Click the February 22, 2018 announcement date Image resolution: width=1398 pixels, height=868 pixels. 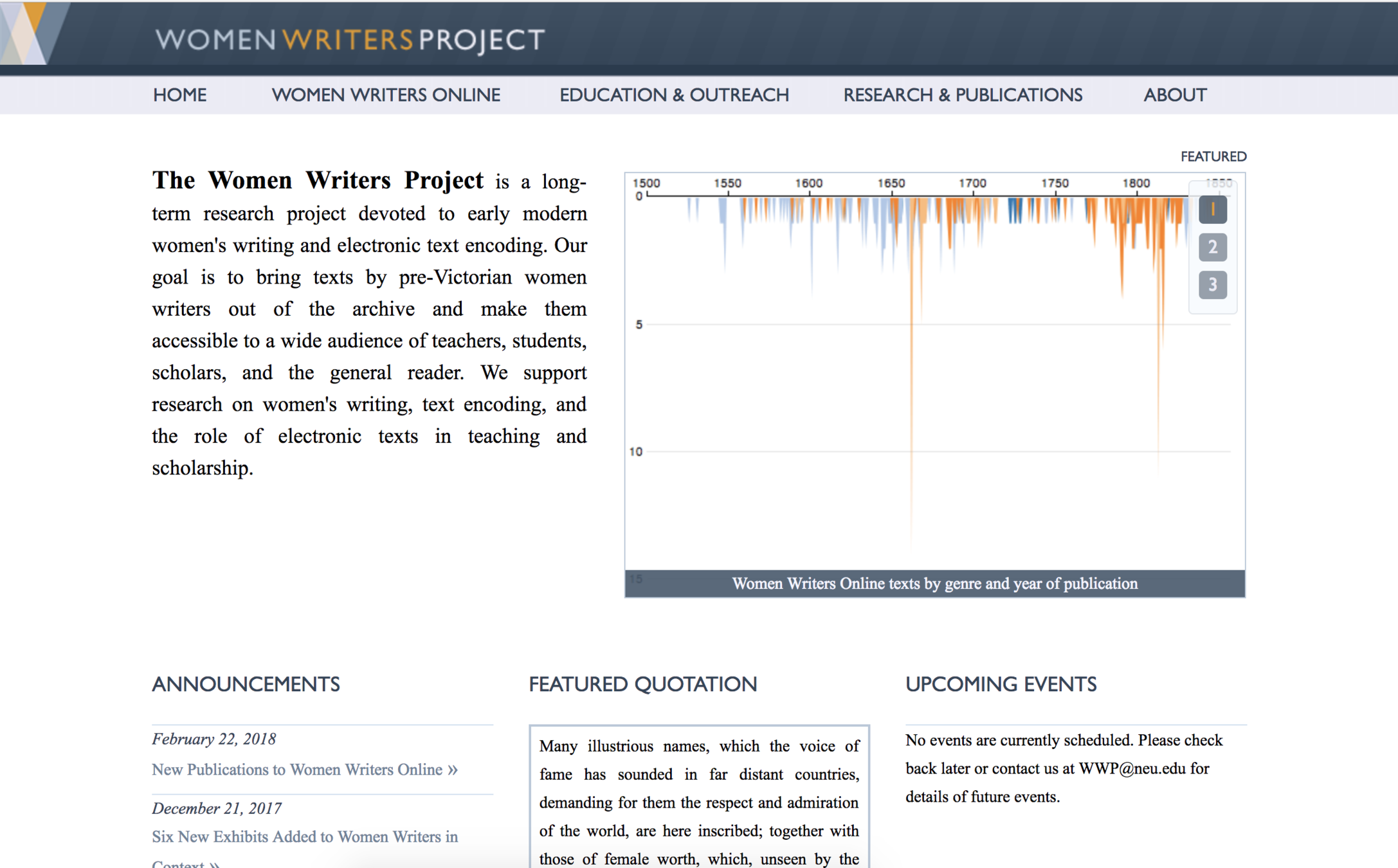(x=213, y=739)
